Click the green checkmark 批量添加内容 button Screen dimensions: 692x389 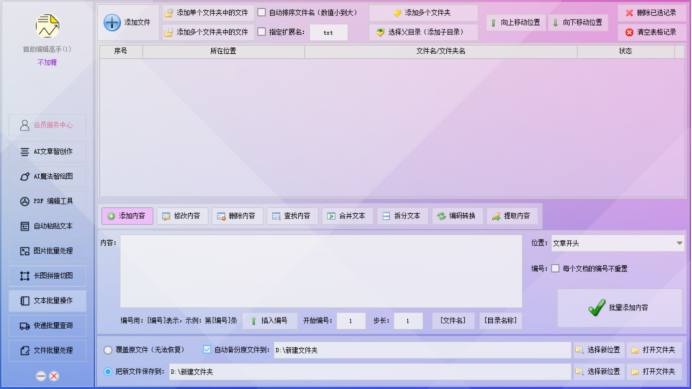pos(619,308)
